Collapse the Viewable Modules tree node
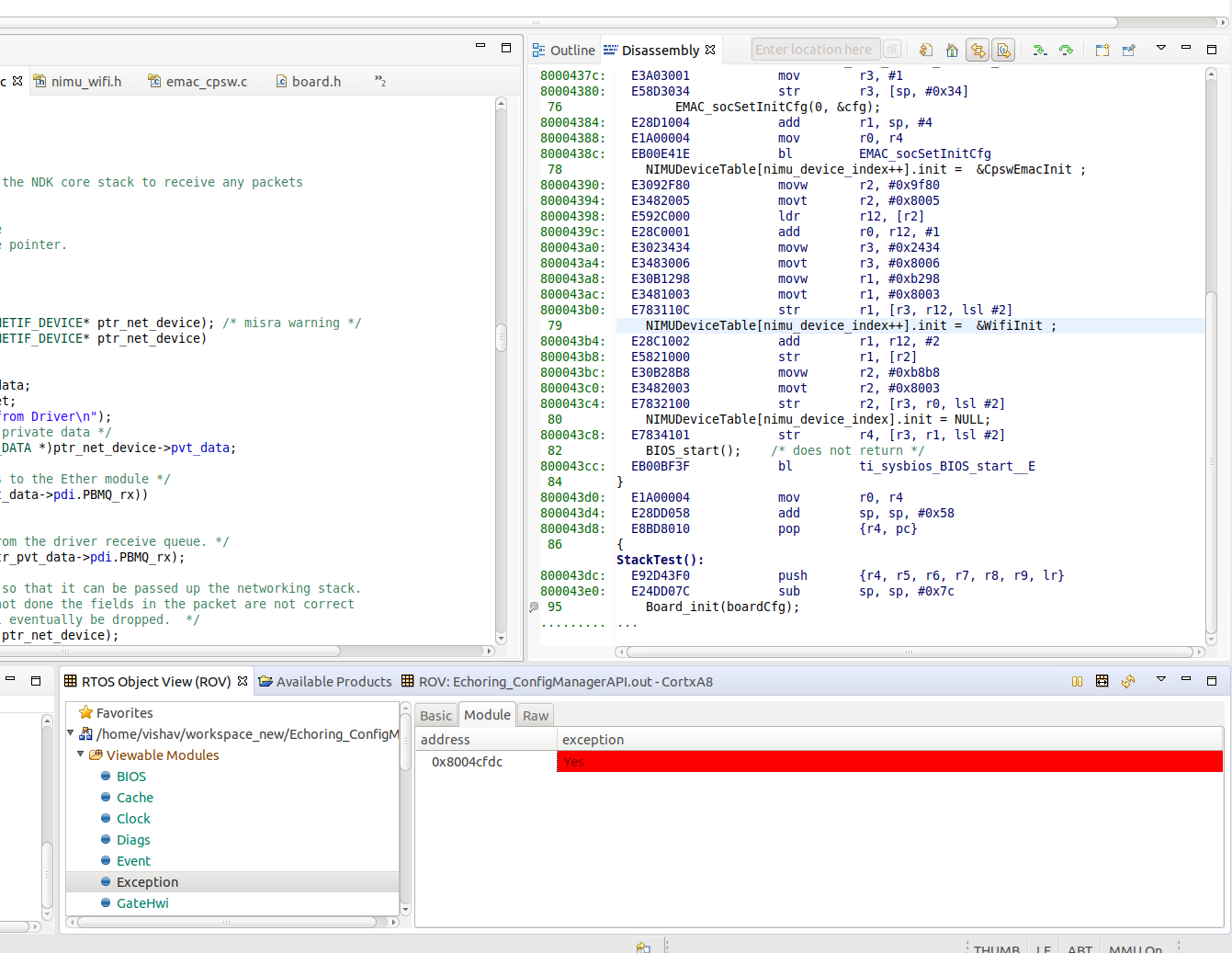 tap(81, 754)
